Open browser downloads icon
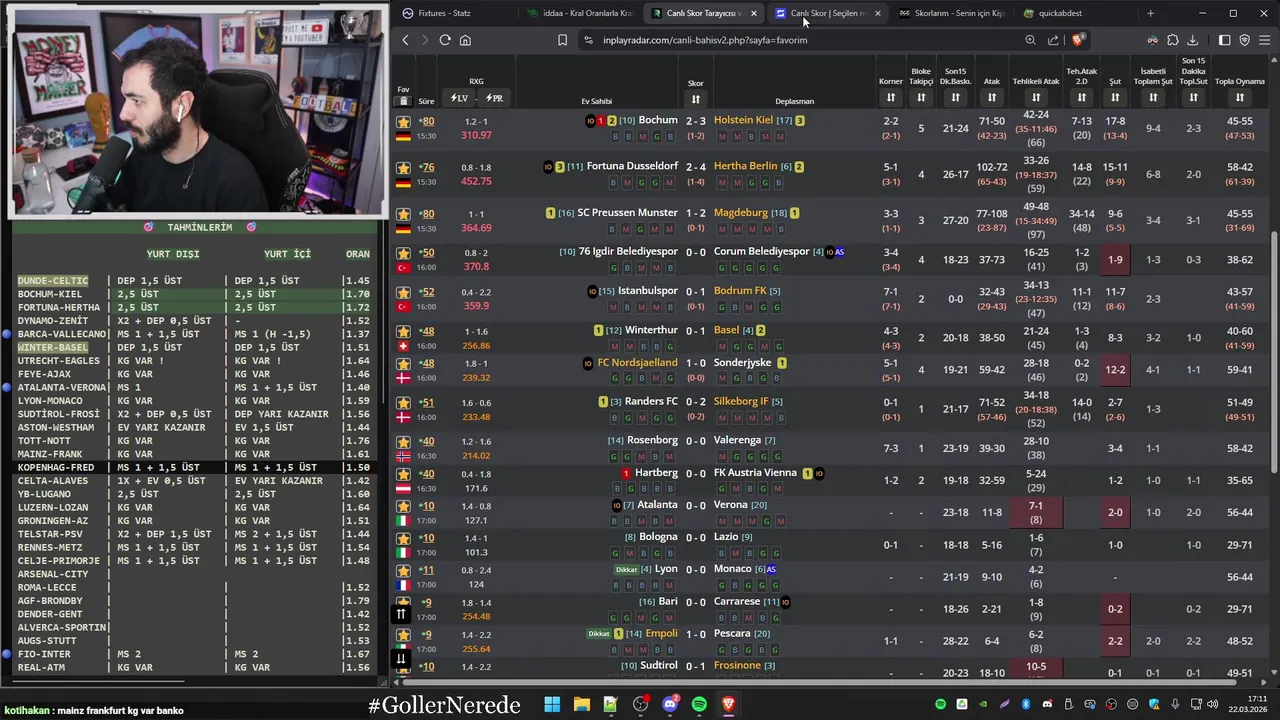This screenshot has height=720, width=1280. [x=1192, y=40]
